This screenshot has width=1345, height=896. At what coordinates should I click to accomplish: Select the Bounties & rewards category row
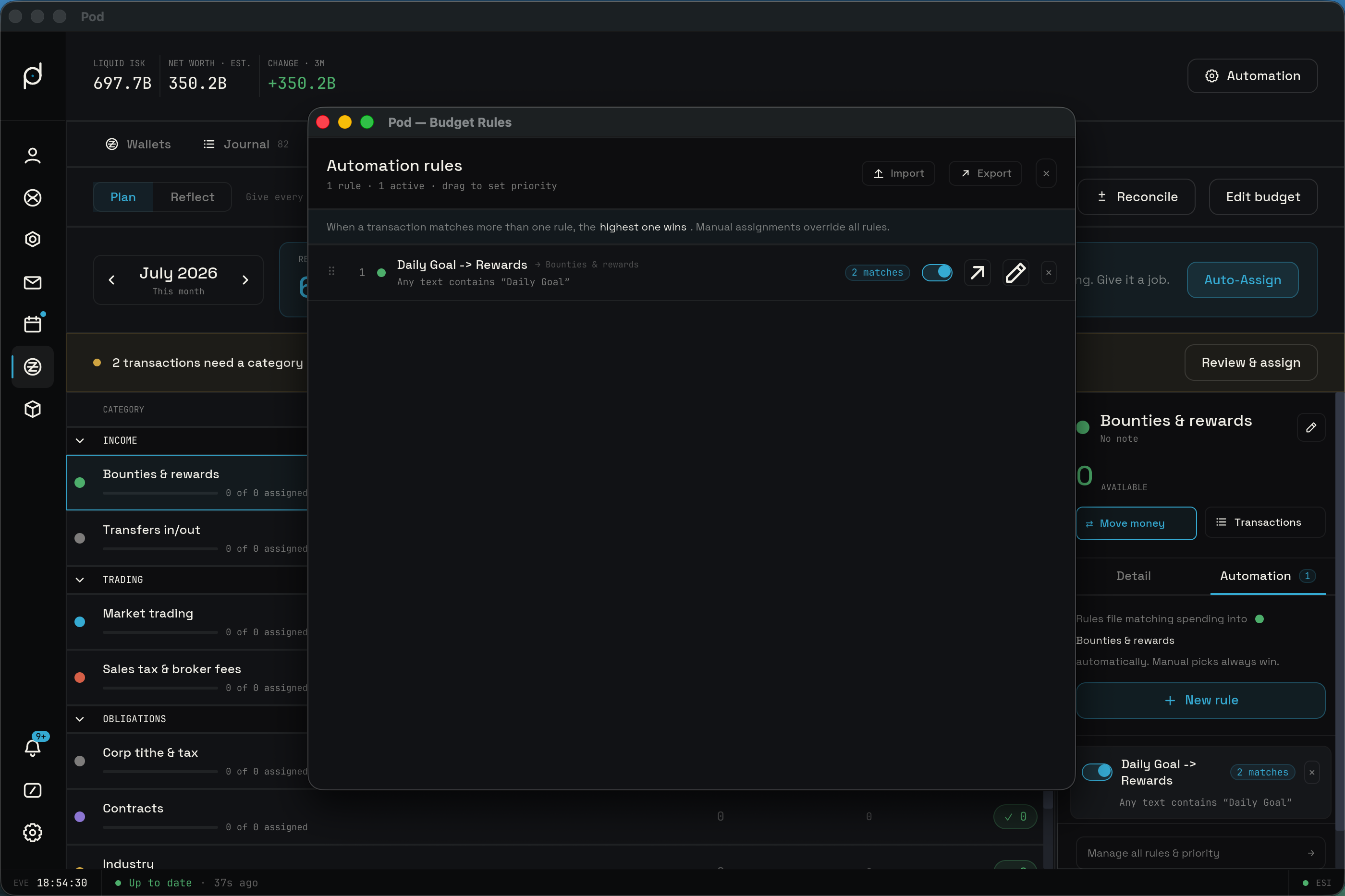click(187, 483)
